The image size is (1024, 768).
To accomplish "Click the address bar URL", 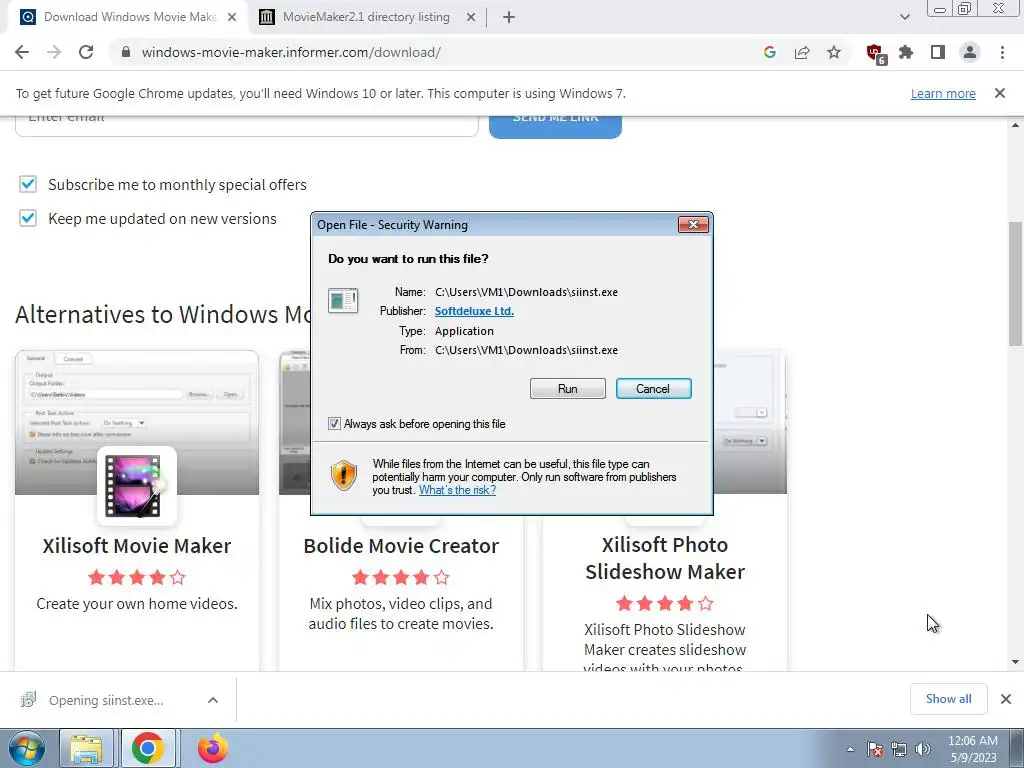I will coord(291,52).
